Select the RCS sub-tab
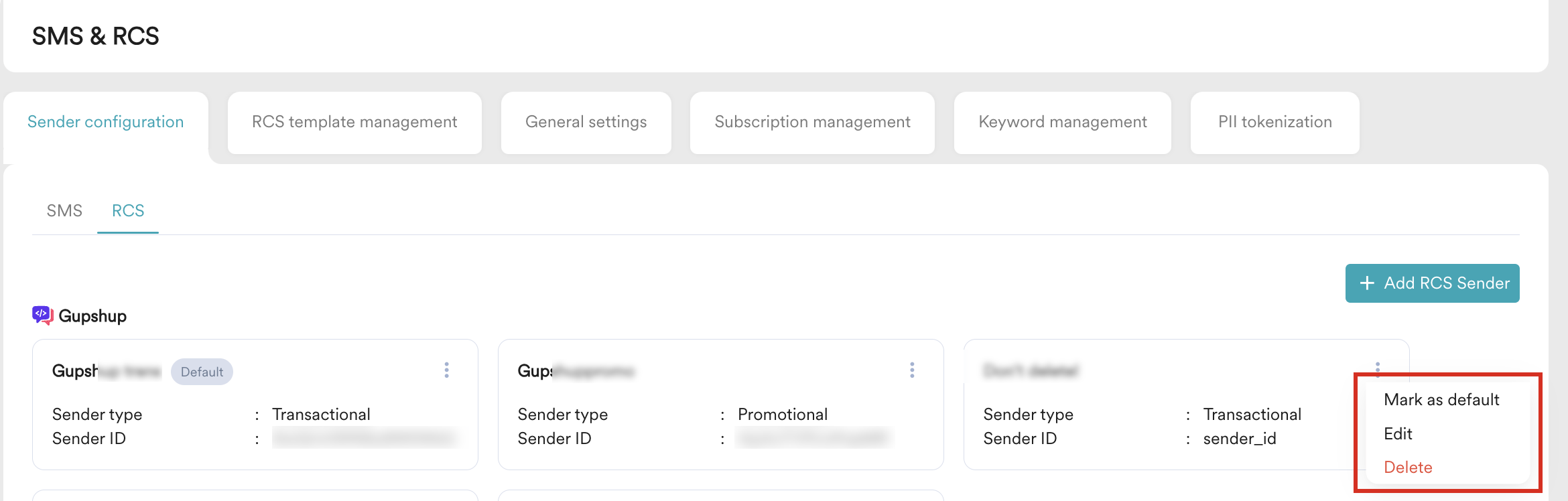 (x=128, y=211)
